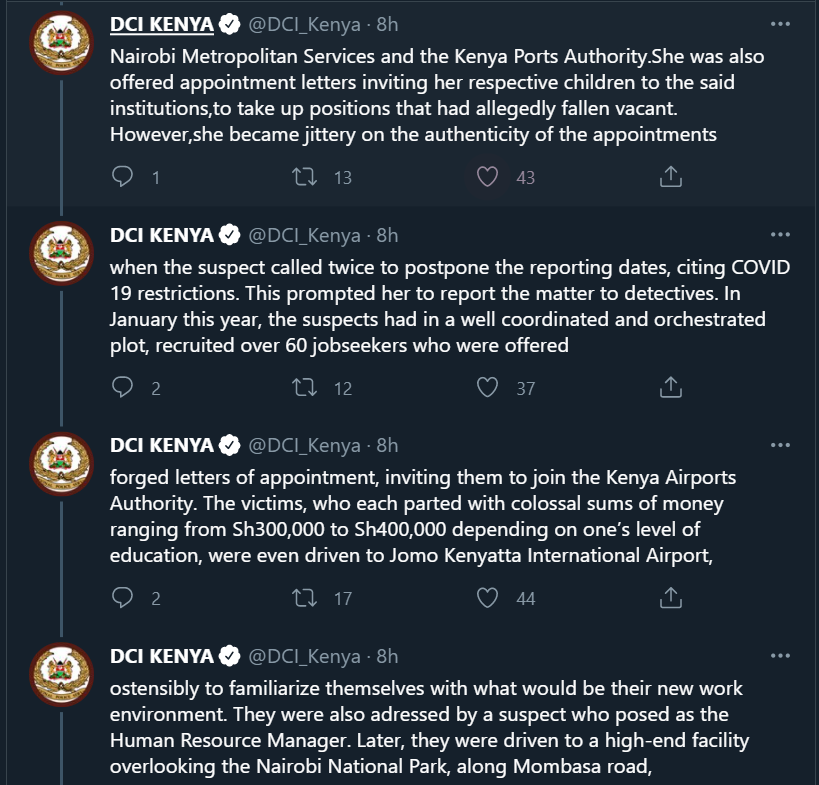Like the tweet with 43 likes
This screenshot has width=819, height=785.
487,177
